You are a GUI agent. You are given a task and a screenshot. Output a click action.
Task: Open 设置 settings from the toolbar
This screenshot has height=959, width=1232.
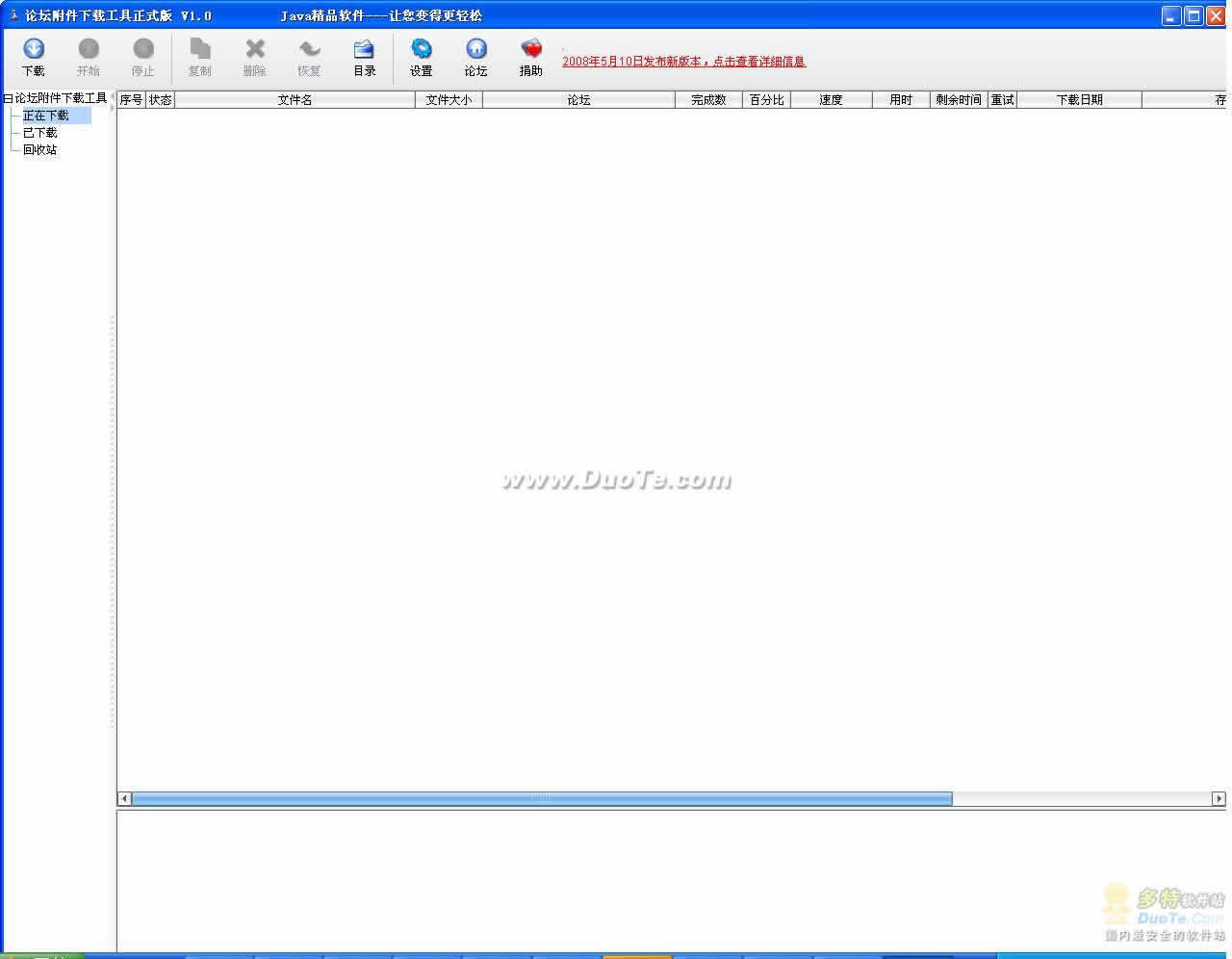click(421, 50)
